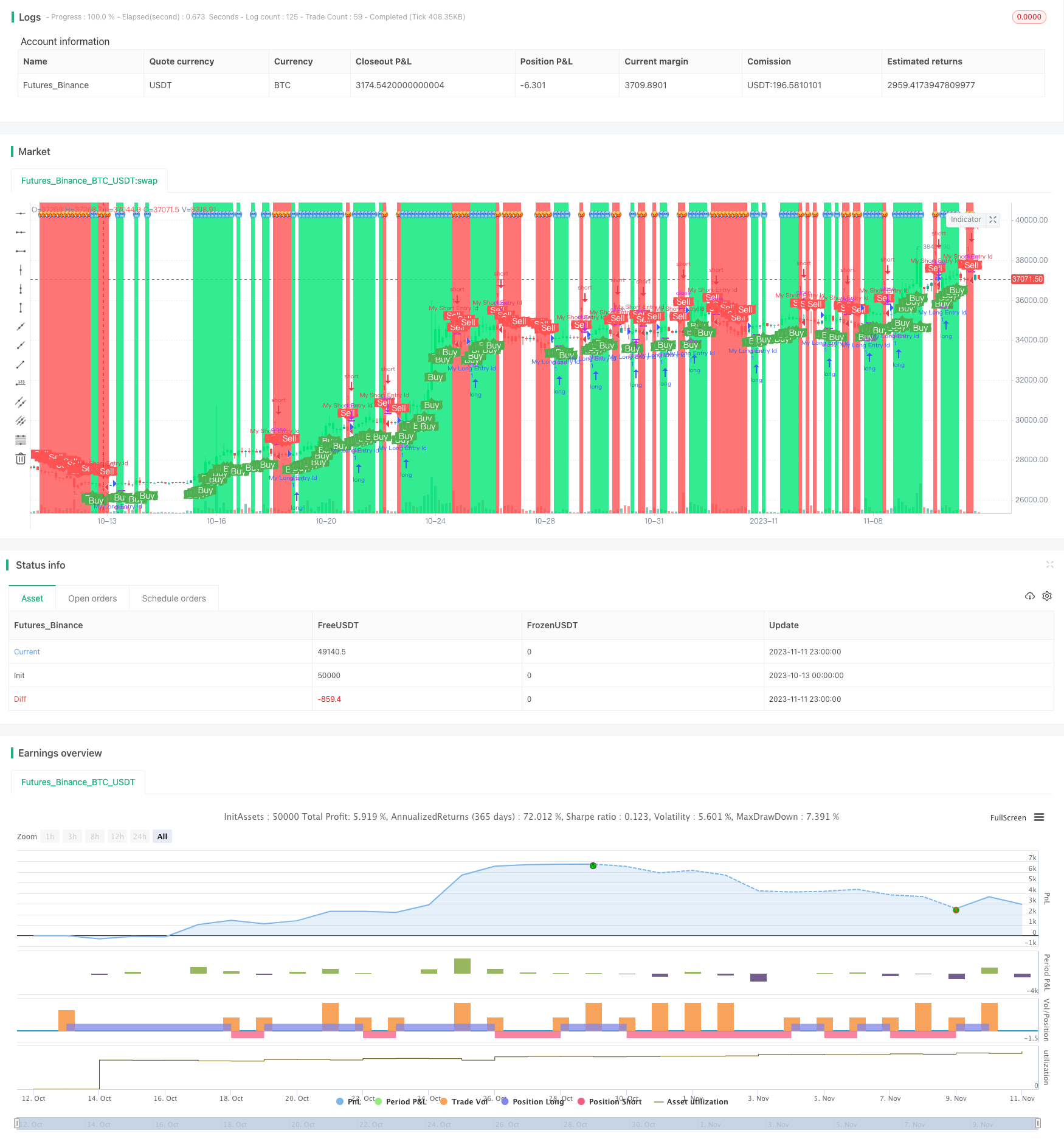Select the price channel line tool

(x=21, y=402)
